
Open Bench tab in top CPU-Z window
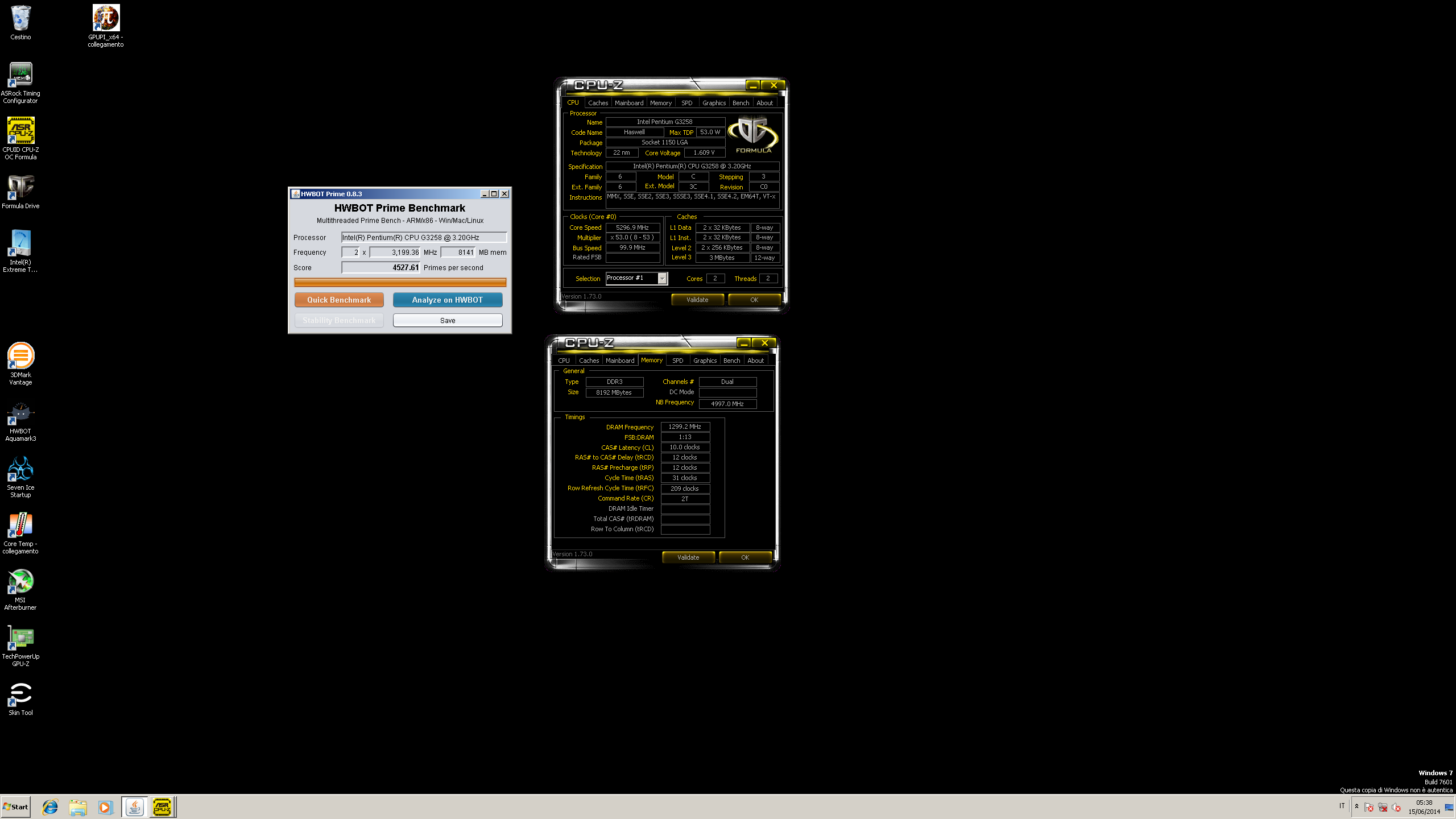pyautogui.click(x=741, y=103)
